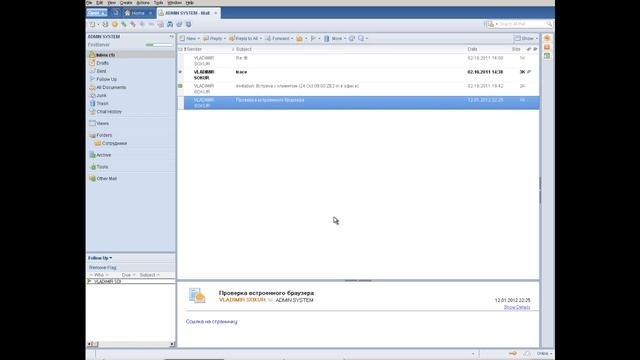Switch to the Home tab
Screen dimensions: 640x360
pos(138,13)
